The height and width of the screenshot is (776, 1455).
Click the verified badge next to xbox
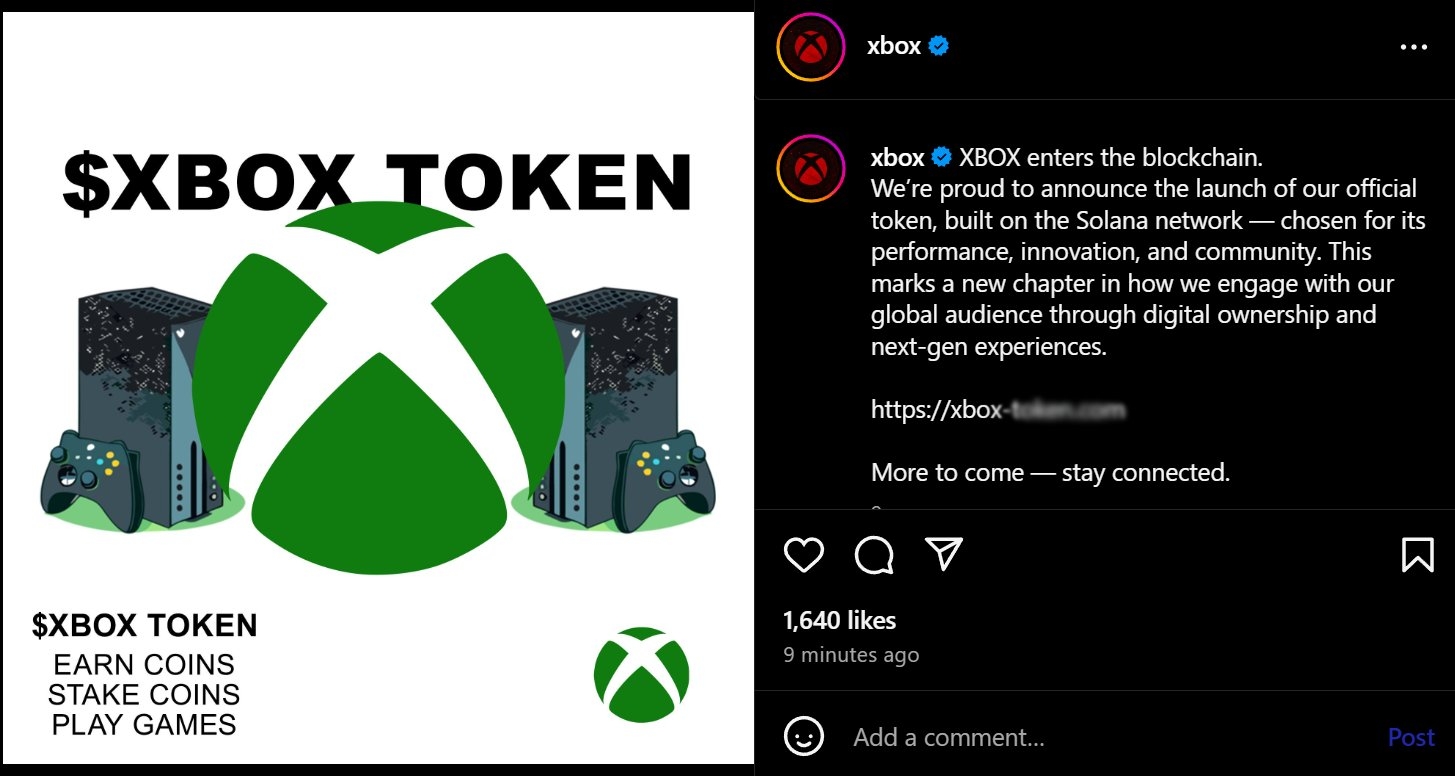click(936, 45)
